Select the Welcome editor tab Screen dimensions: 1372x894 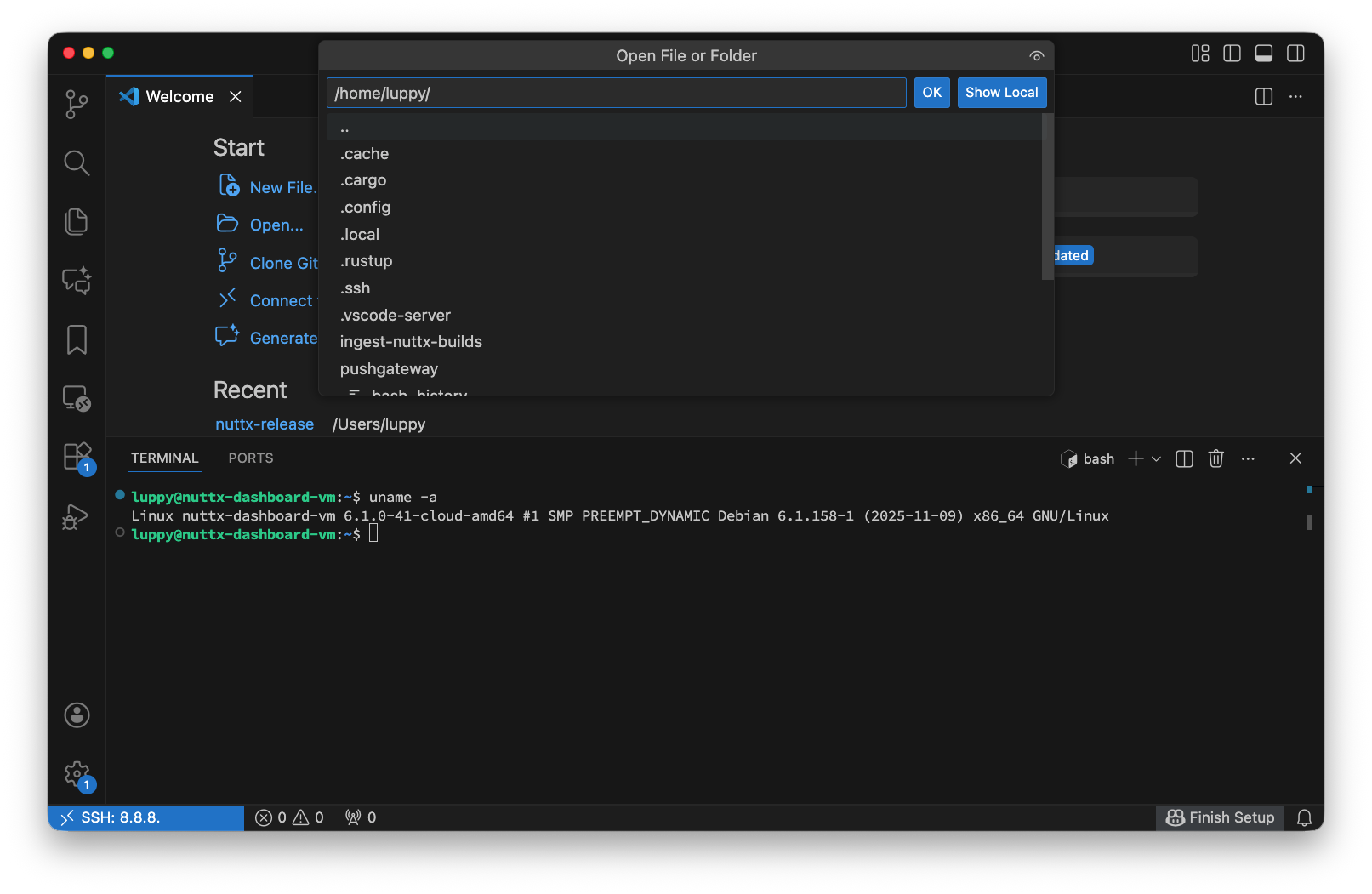[179, 97]
